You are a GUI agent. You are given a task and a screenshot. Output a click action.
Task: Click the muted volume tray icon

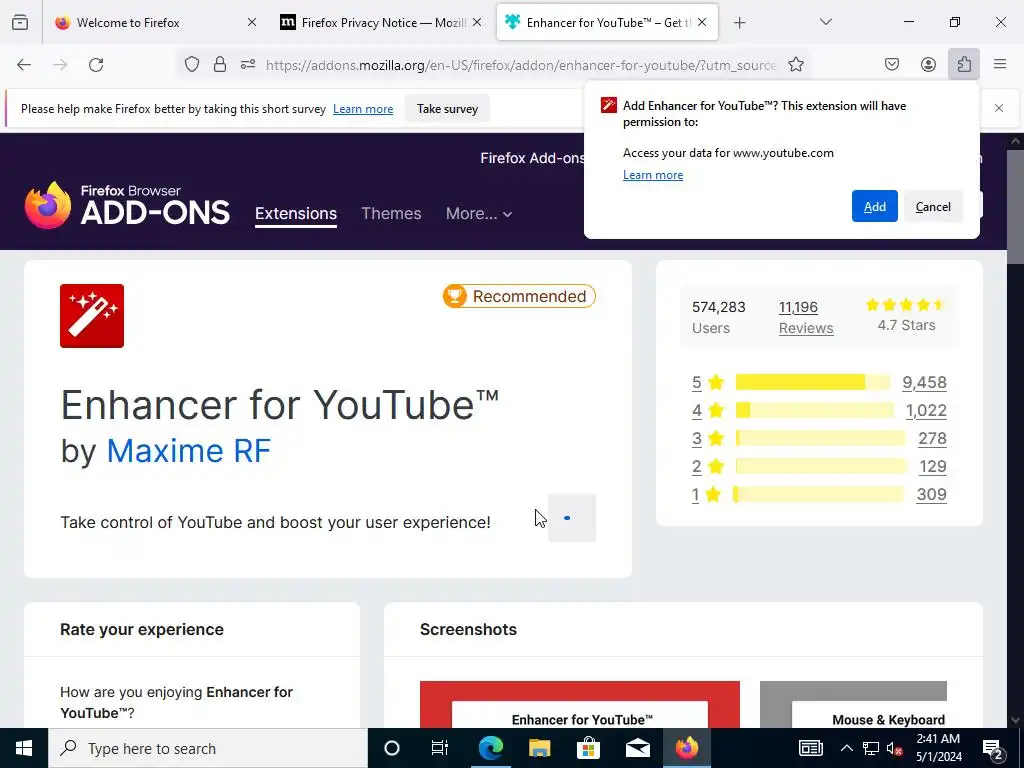894,748
